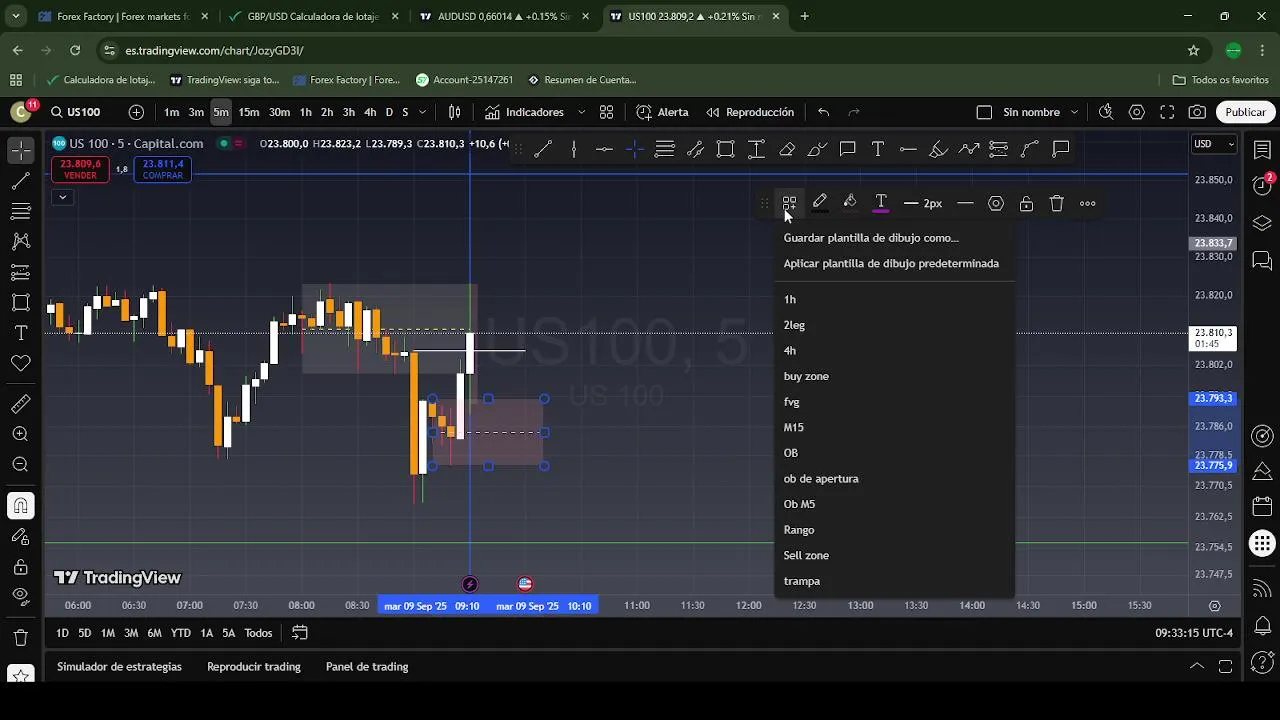Toggle the magnet mode
The height and width of the screenshot is (720, 1280).
tap(20, 506)
